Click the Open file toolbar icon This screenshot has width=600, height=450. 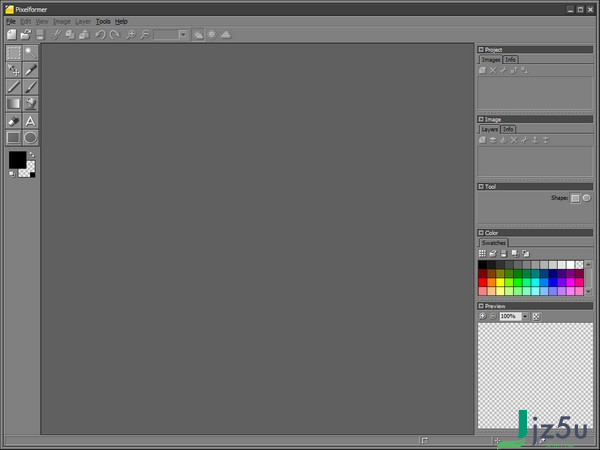pyautogui.click(x=26, y=35)
